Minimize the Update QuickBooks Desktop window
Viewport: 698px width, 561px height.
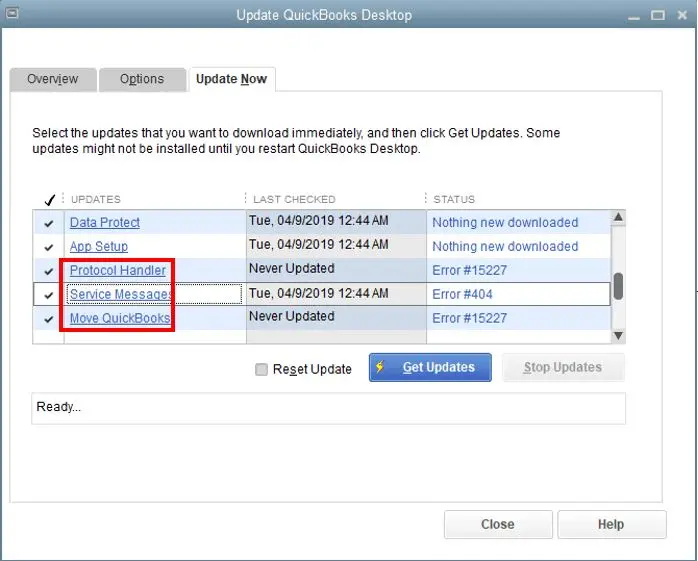coord(634,16)
